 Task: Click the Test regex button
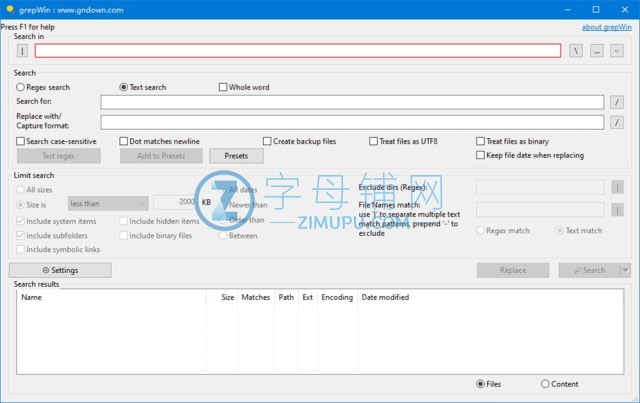tap(58, 156)
